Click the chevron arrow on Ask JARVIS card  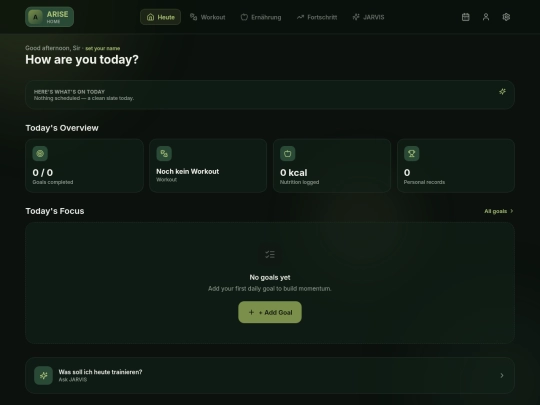click(x=502, y=375)
